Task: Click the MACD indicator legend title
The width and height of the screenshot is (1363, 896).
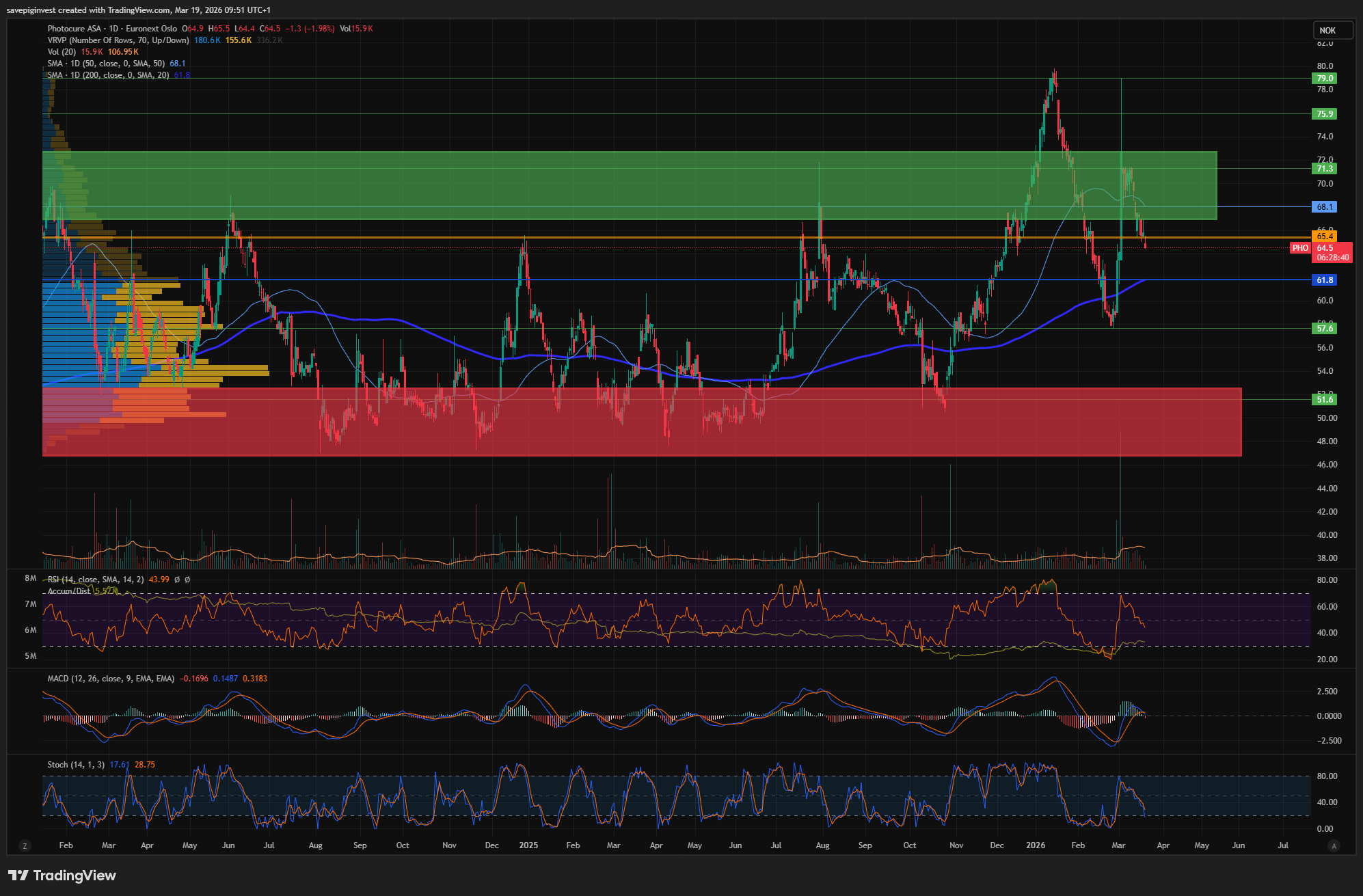Action: 110,679
